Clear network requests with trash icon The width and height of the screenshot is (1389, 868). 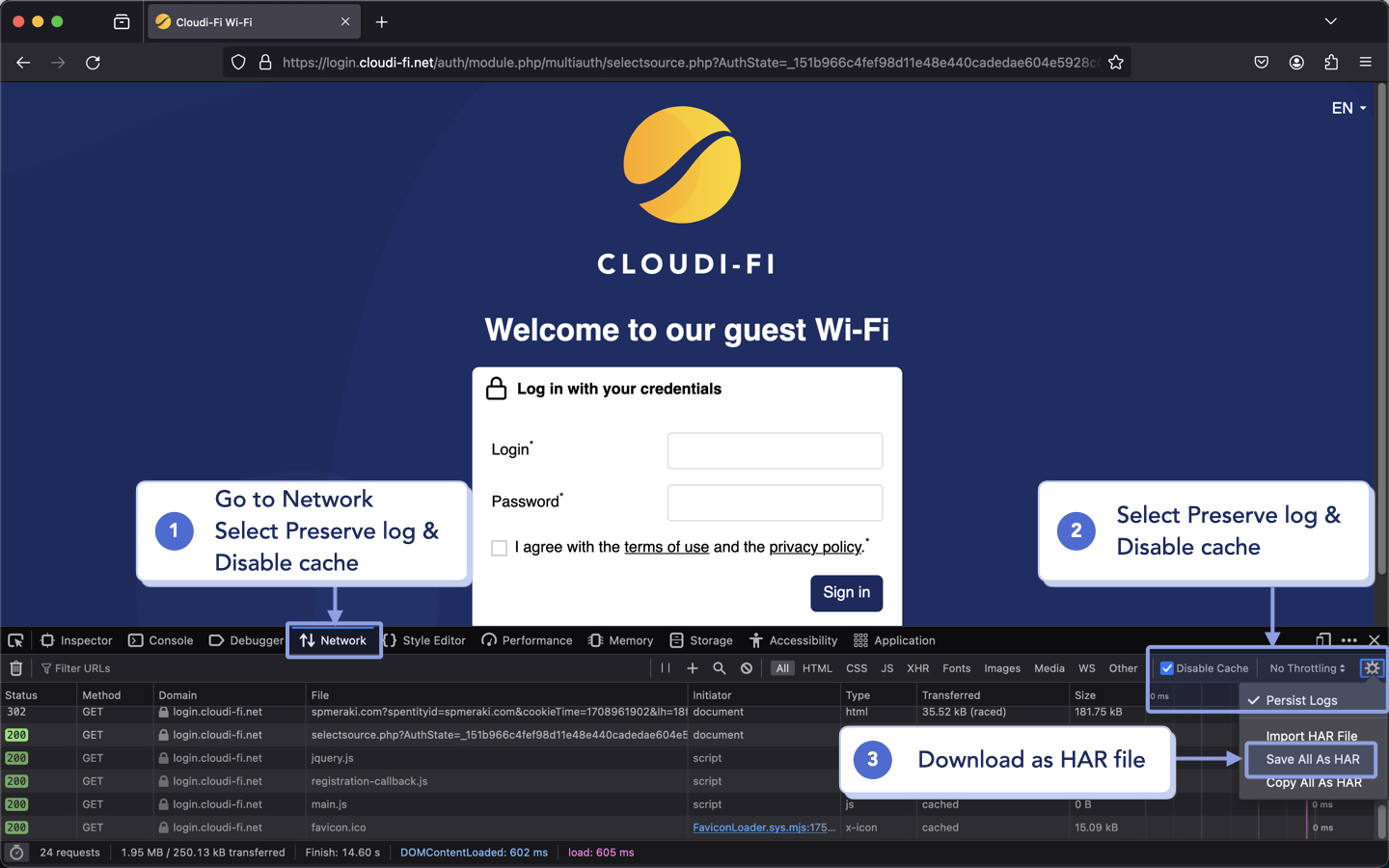(x=15, y=667)
